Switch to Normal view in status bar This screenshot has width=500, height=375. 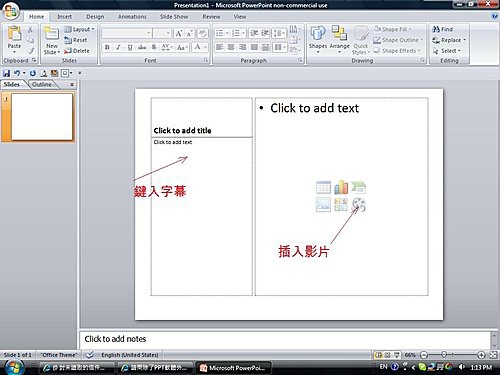(x=378, y=355)
